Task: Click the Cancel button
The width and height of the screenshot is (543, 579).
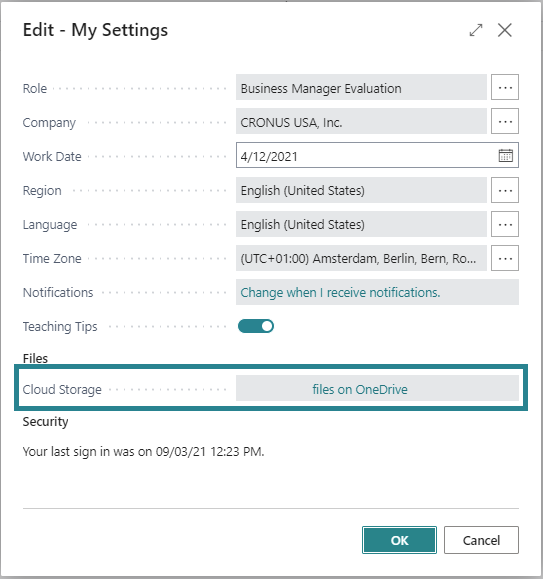Action: [x=481, y=540]
